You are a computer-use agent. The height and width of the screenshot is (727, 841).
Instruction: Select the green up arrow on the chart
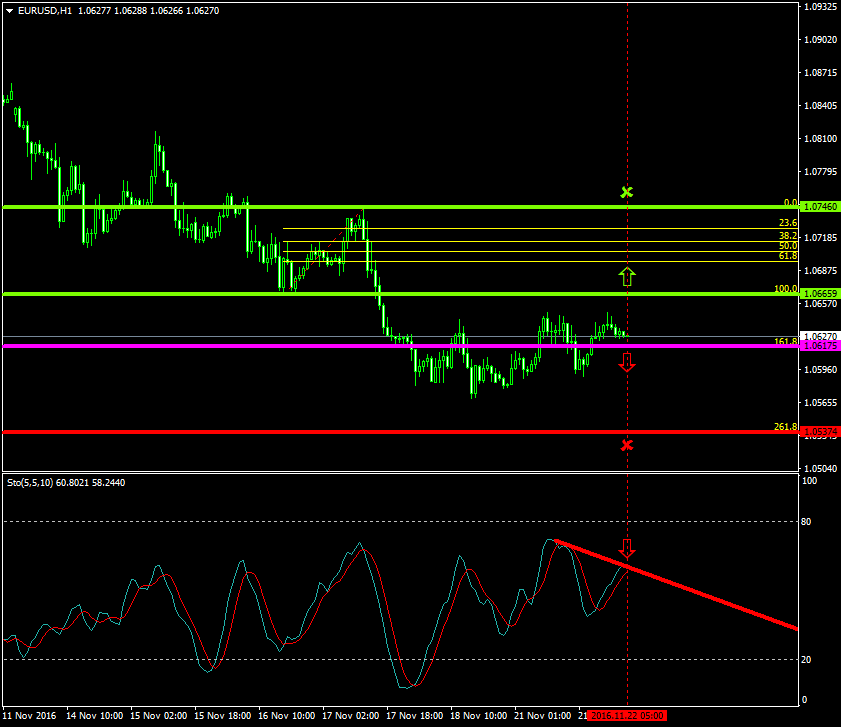click(x=627, y=276)
